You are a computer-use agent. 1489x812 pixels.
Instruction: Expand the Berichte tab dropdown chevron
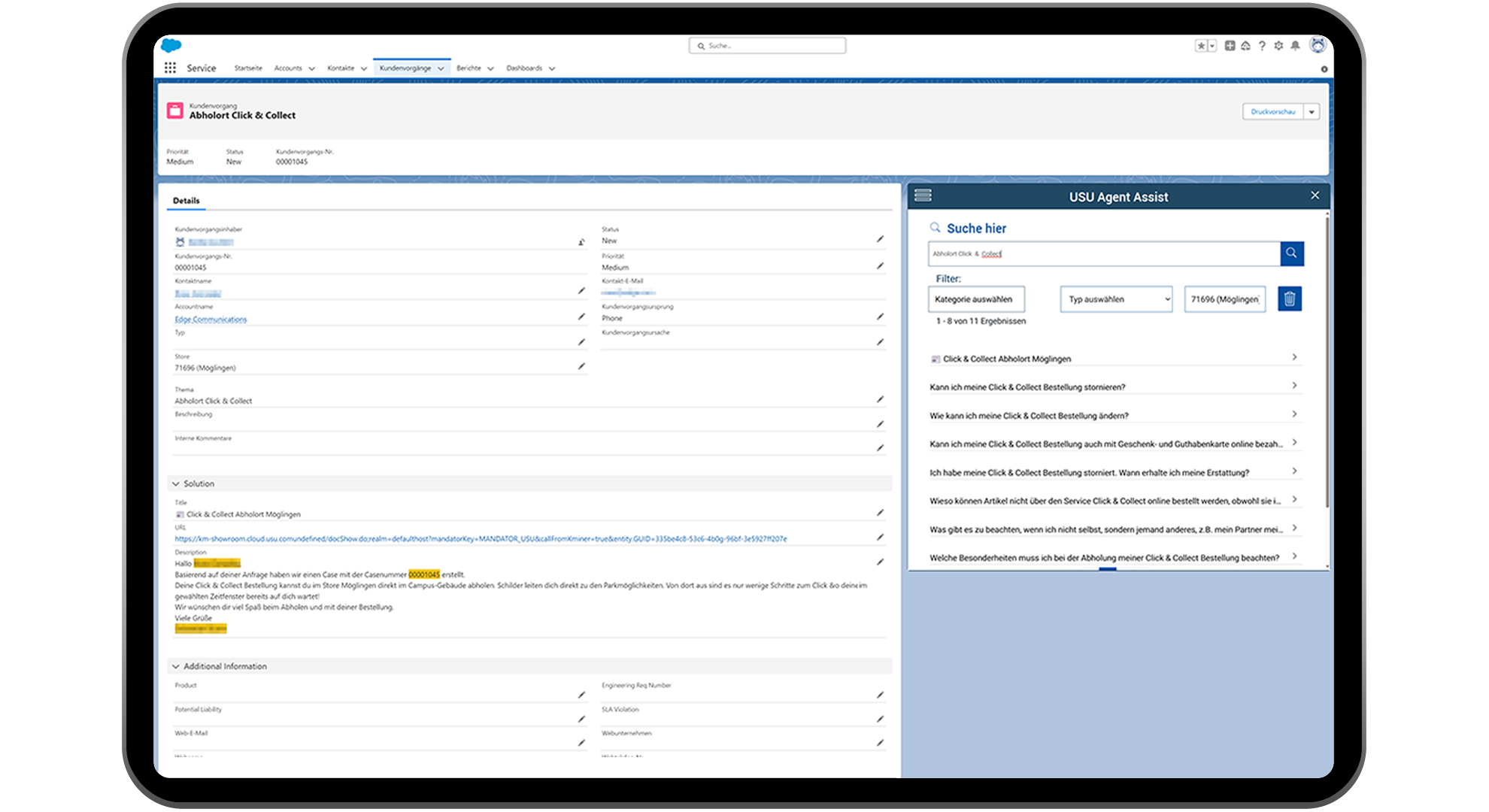click(x=490, y=68)
